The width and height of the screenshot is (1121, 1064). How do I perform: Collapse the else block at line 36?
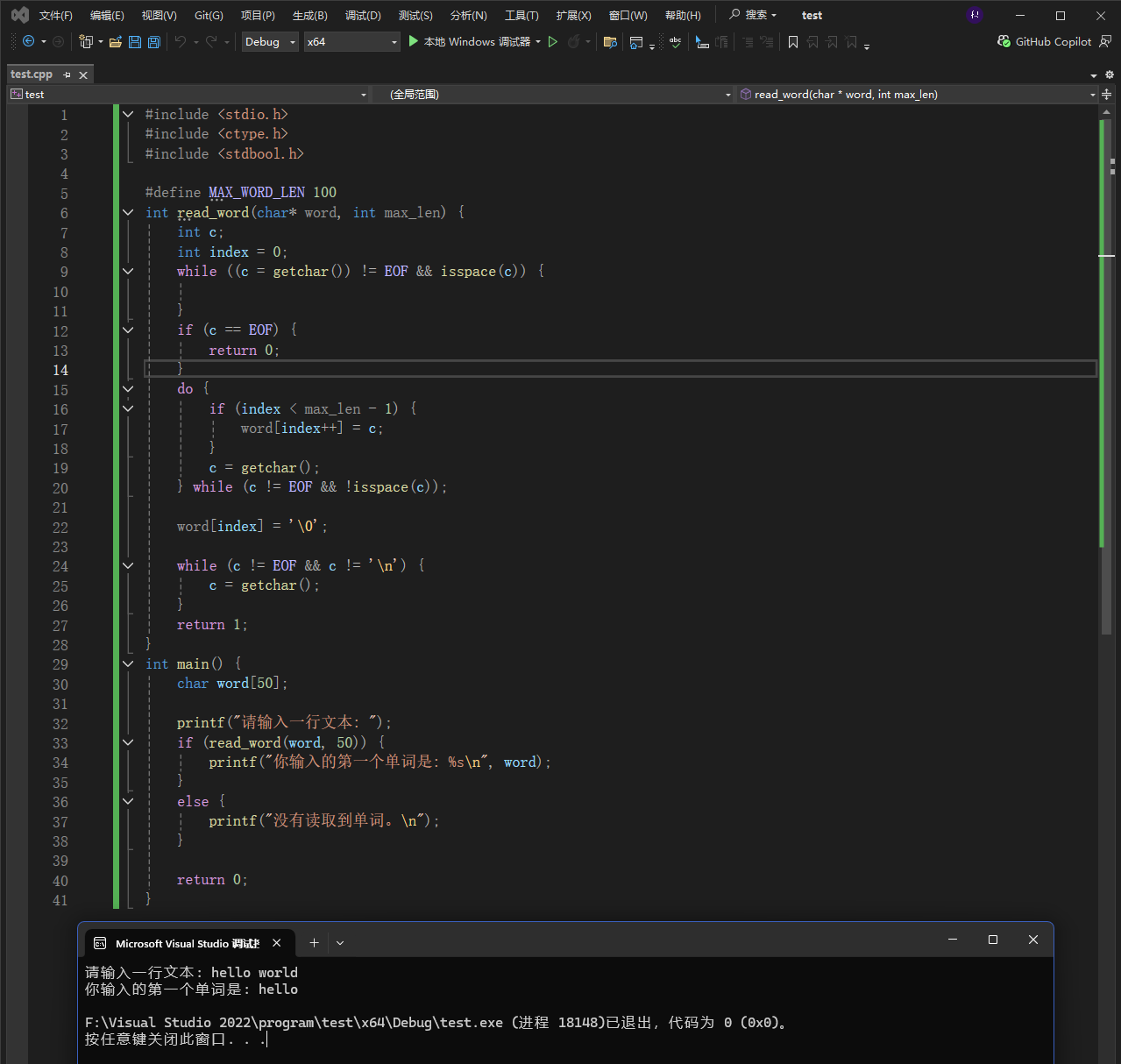[128, 801]
